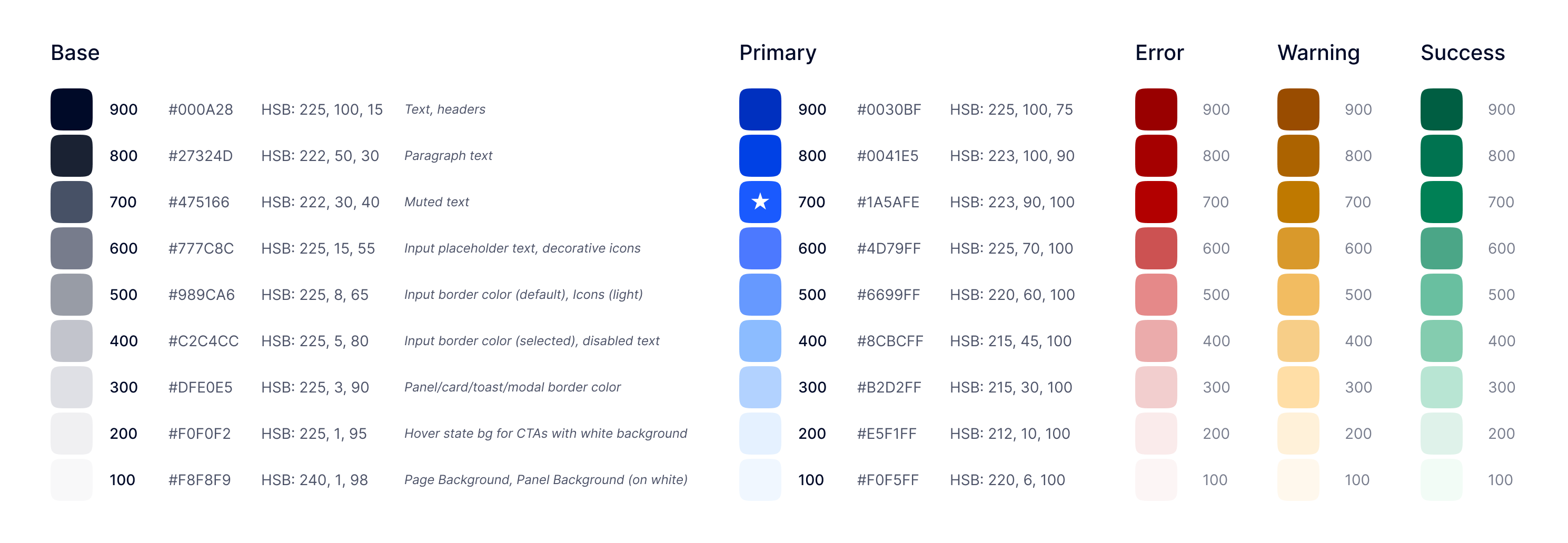The image size is (1568, 543).
Task: Click the star icon on Primary 700 swatch
Action: coord(760,202)
